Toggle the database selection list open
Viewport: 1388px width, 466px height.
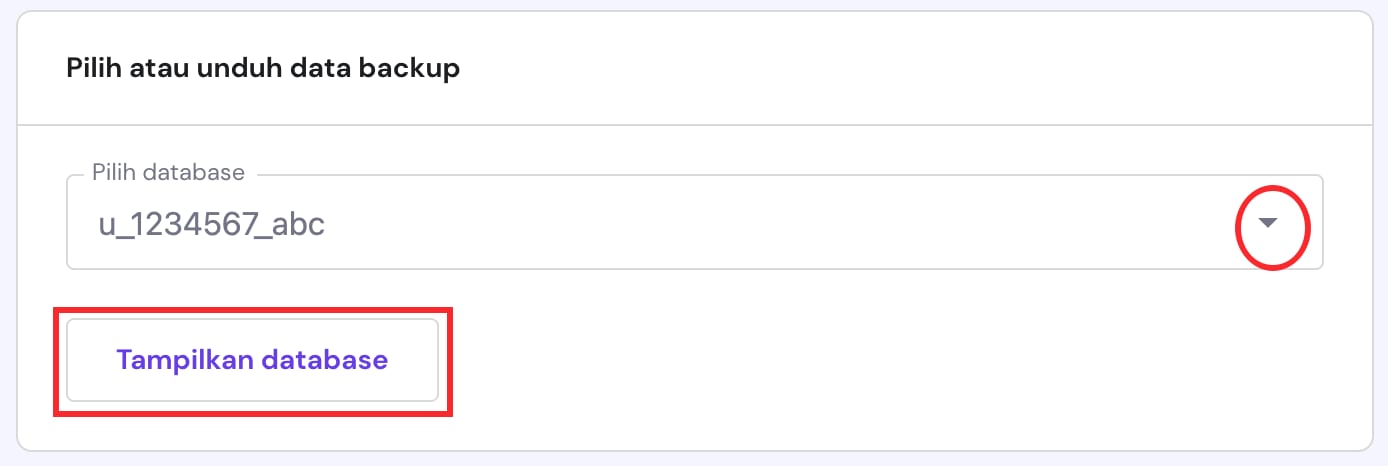click(x=1268, y=224)
